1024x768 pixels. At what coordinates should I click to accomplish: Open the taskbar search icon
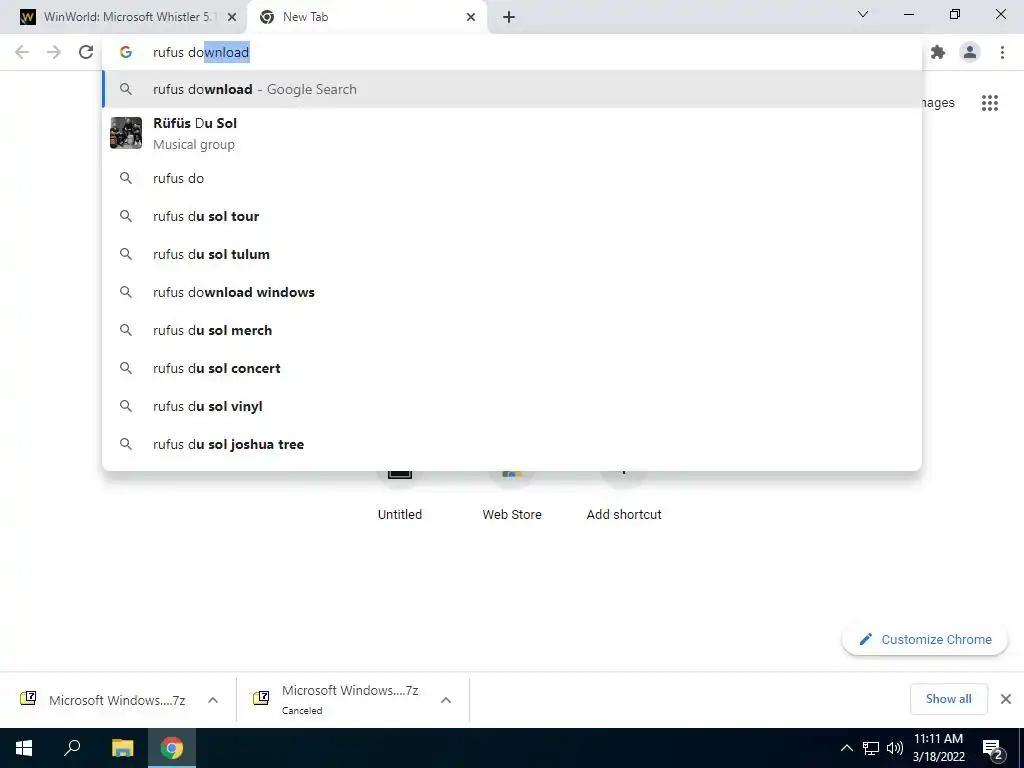[x=72, y=748]
